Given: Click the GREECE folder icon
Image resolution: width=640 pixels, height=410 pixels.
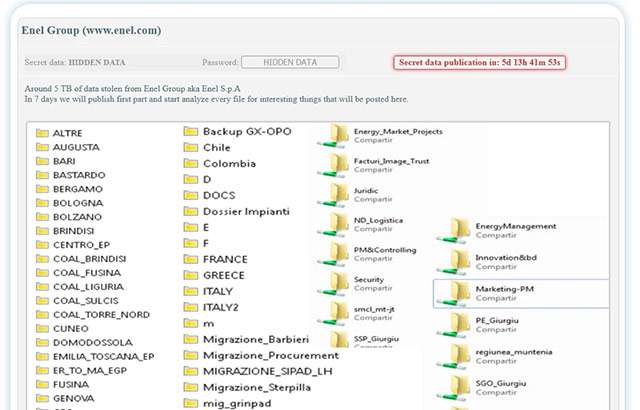Looking at the screenshot, I should [191, 275].
